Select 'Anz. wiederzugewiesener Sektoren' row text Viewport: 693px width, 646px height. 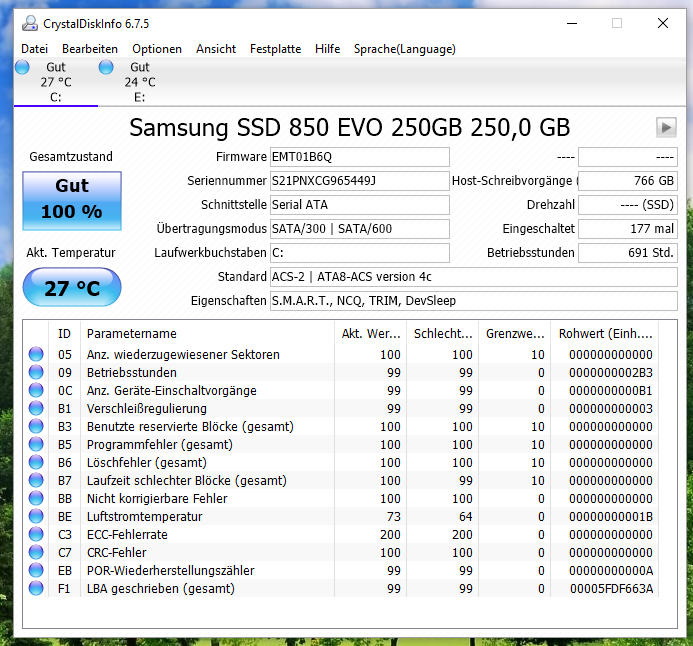click(183, 354)
